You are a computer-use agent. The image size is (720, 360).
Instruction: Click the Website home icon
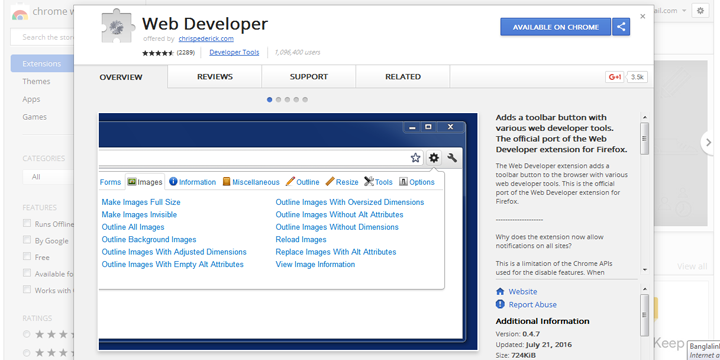tap(500, 292)
